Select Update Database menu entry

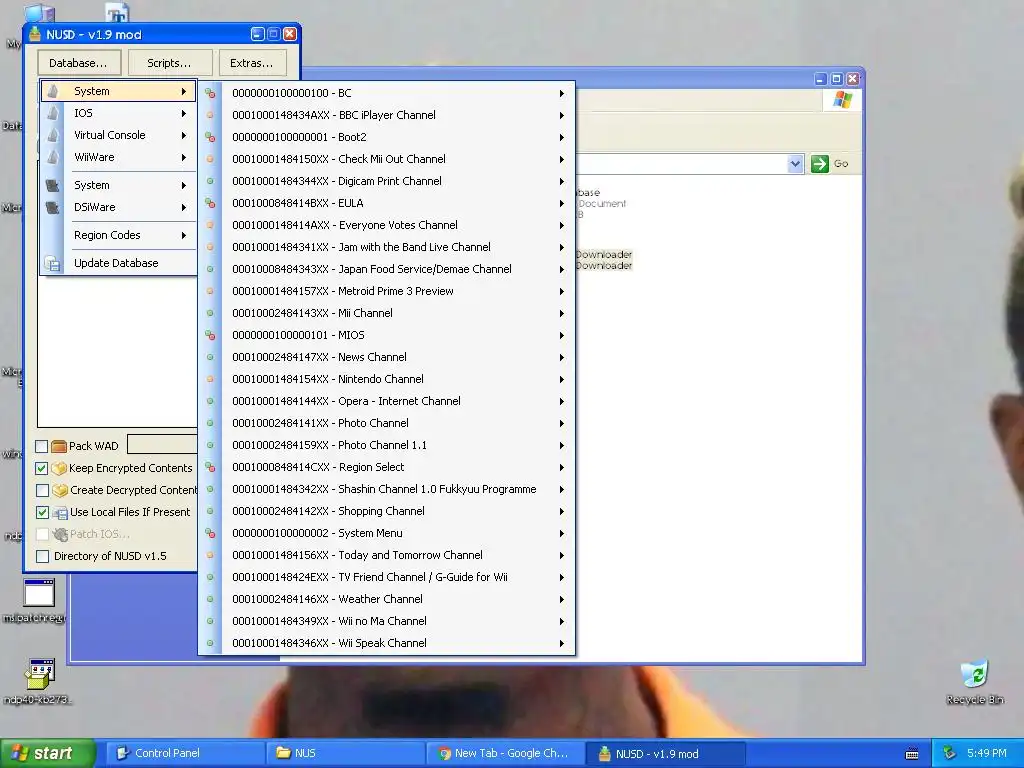point(118,263)
